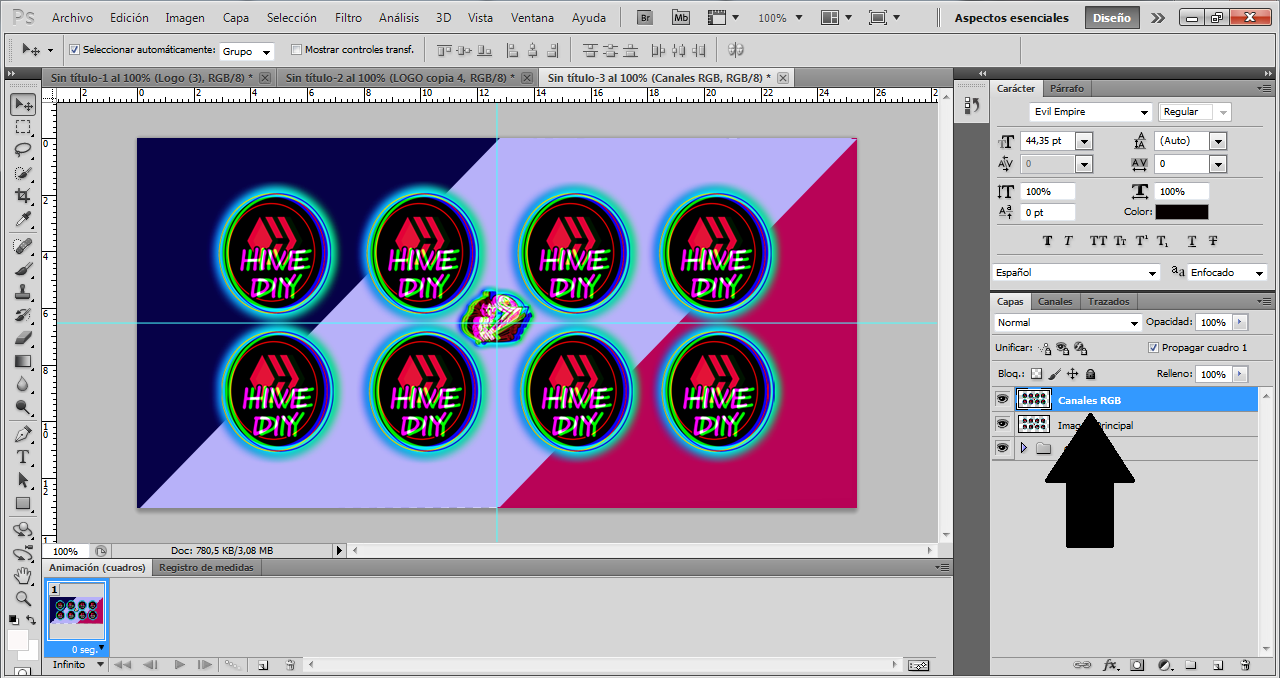1280x678 pixels.
Task: Open the Archivo menu
Action: click(x=72, y=18)
